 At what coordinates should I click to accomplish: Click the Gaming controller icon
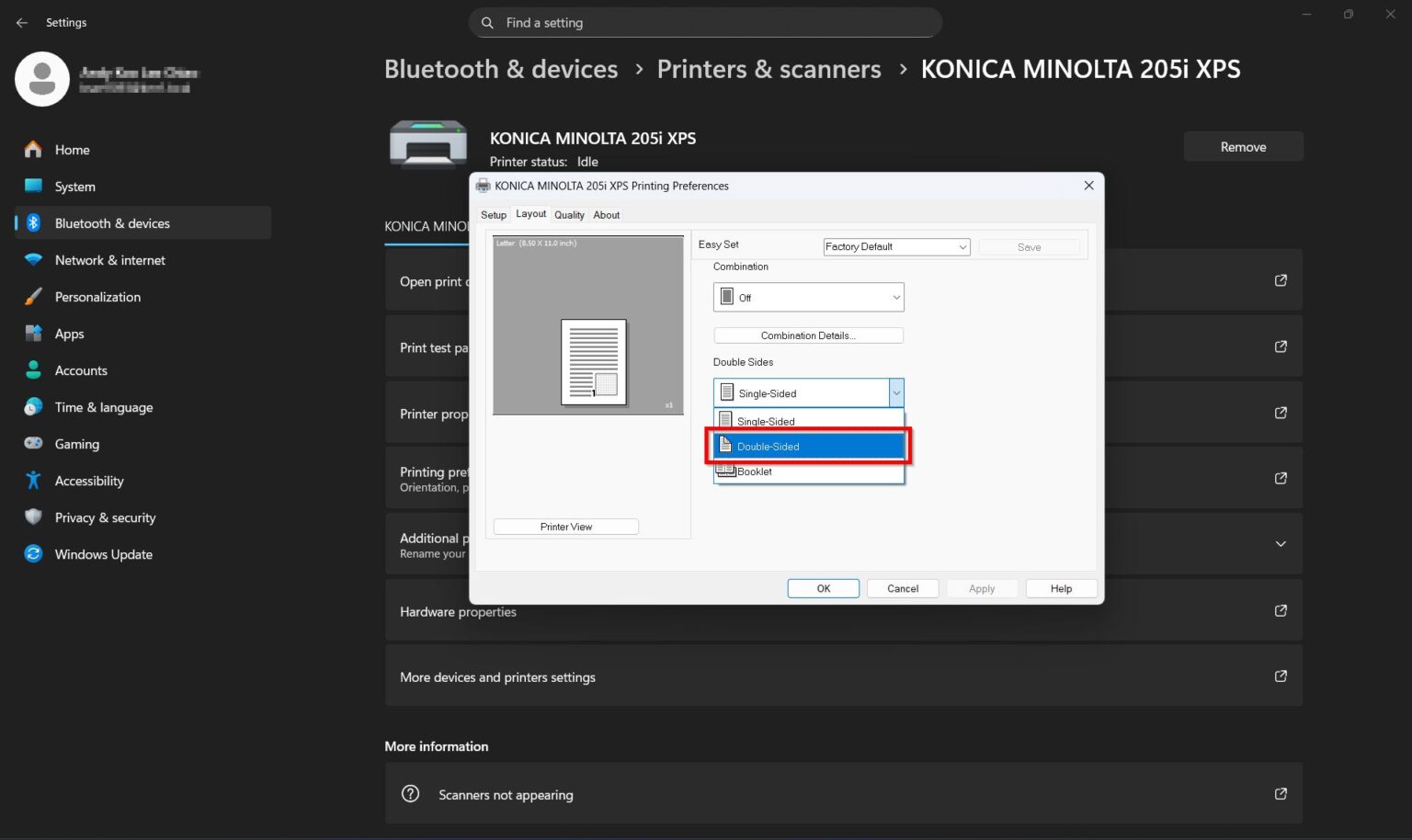point(33,443)
